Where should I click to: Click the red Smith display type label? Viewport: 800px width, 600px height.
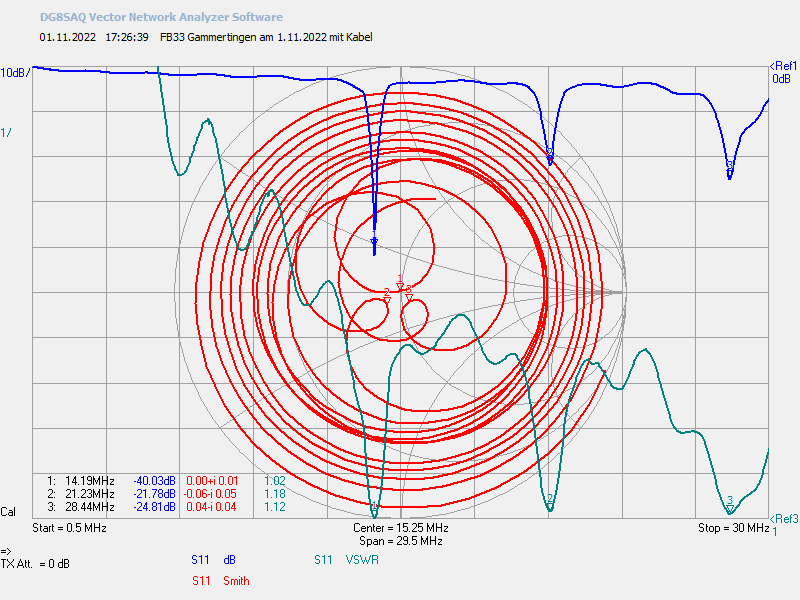(236, 581)
